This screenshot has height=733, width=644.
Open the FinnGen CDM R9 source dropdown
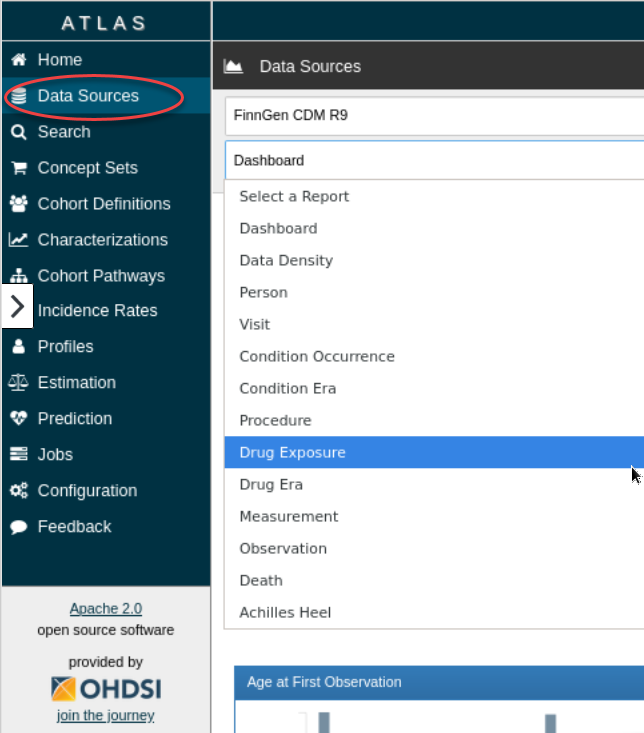tap(434, 115)
